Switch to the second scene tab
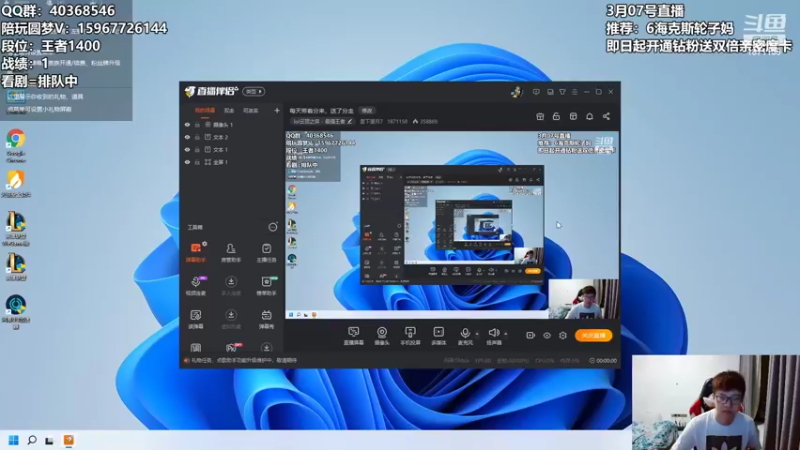 [x=229, y=110]
